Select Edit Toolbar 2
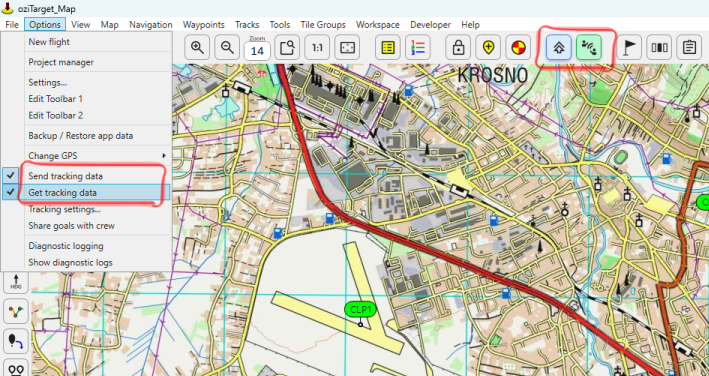This screenshot has width=709, height=376. 86,116
